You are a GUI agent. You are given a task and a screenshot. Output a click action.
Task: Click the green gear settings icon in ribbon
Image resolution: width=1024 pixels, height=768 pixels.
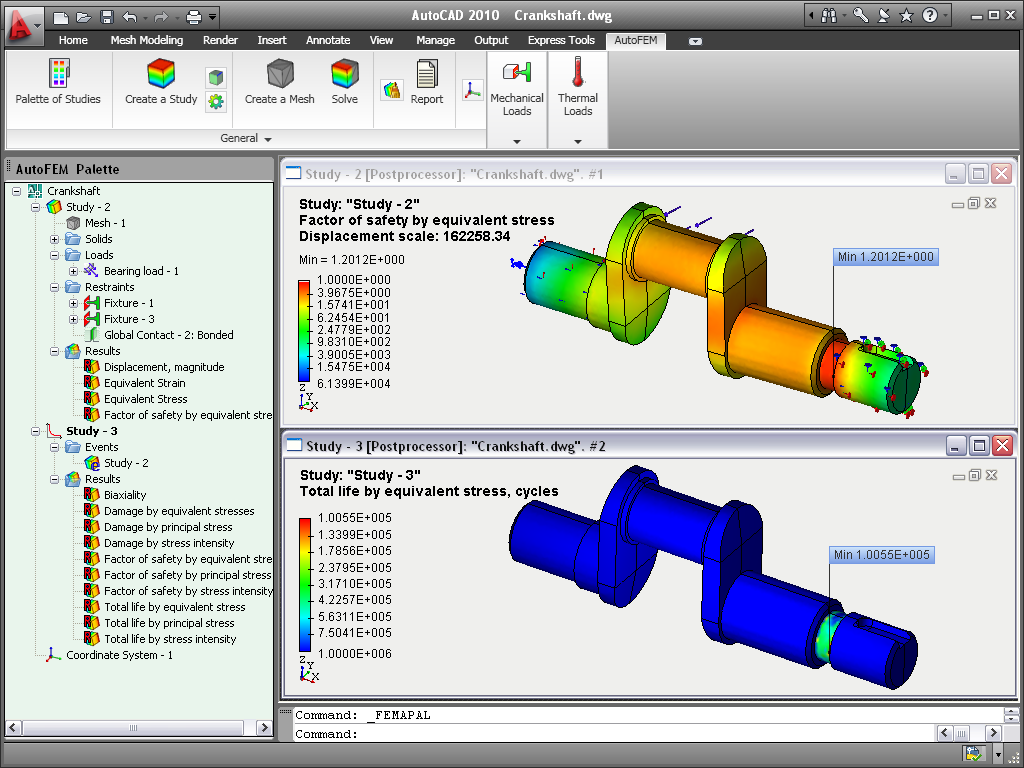click(x=216, y=101)
